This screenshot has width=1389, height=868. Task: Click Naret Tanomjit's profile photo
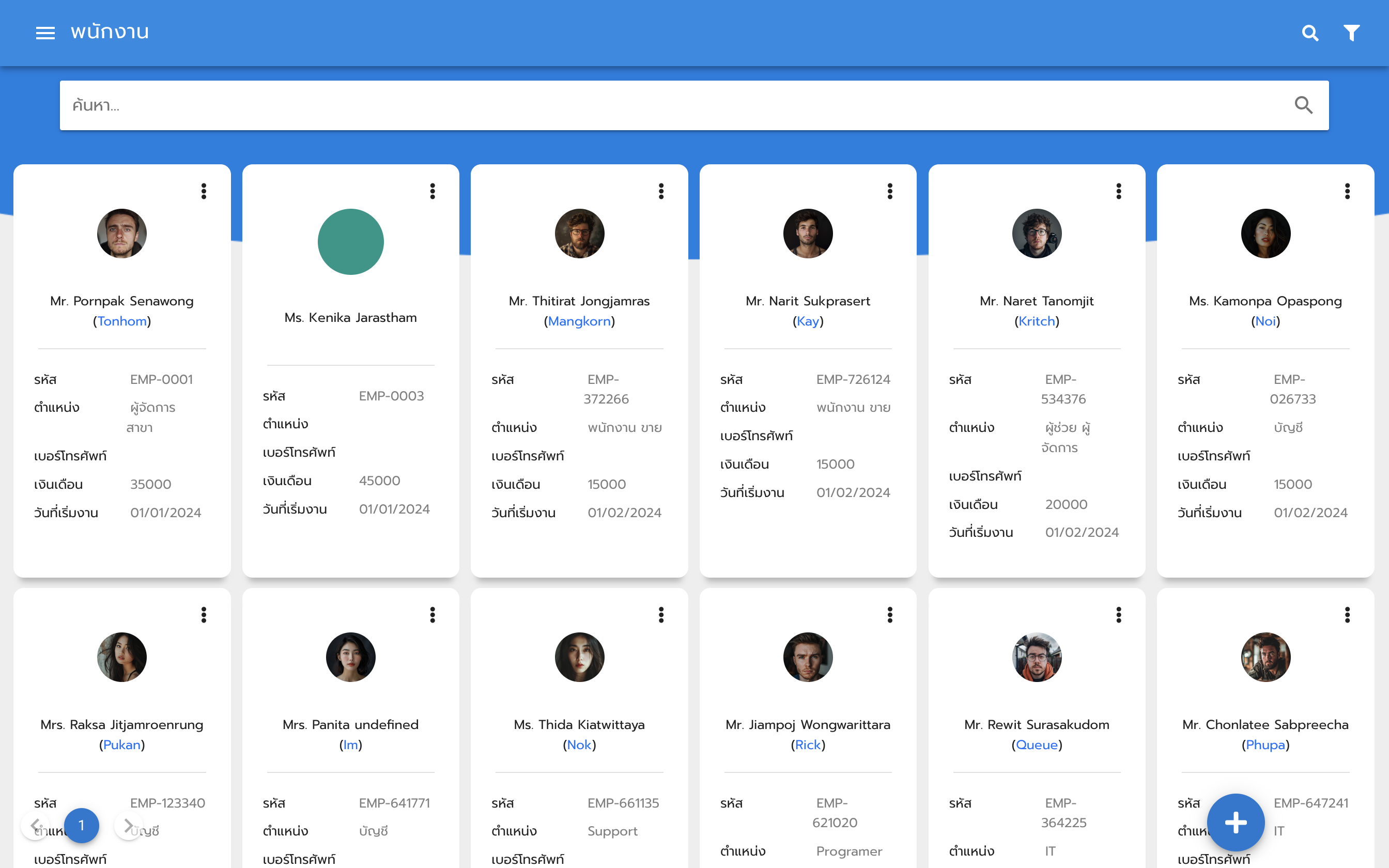pyautogui.click(x=1037, y=234)
